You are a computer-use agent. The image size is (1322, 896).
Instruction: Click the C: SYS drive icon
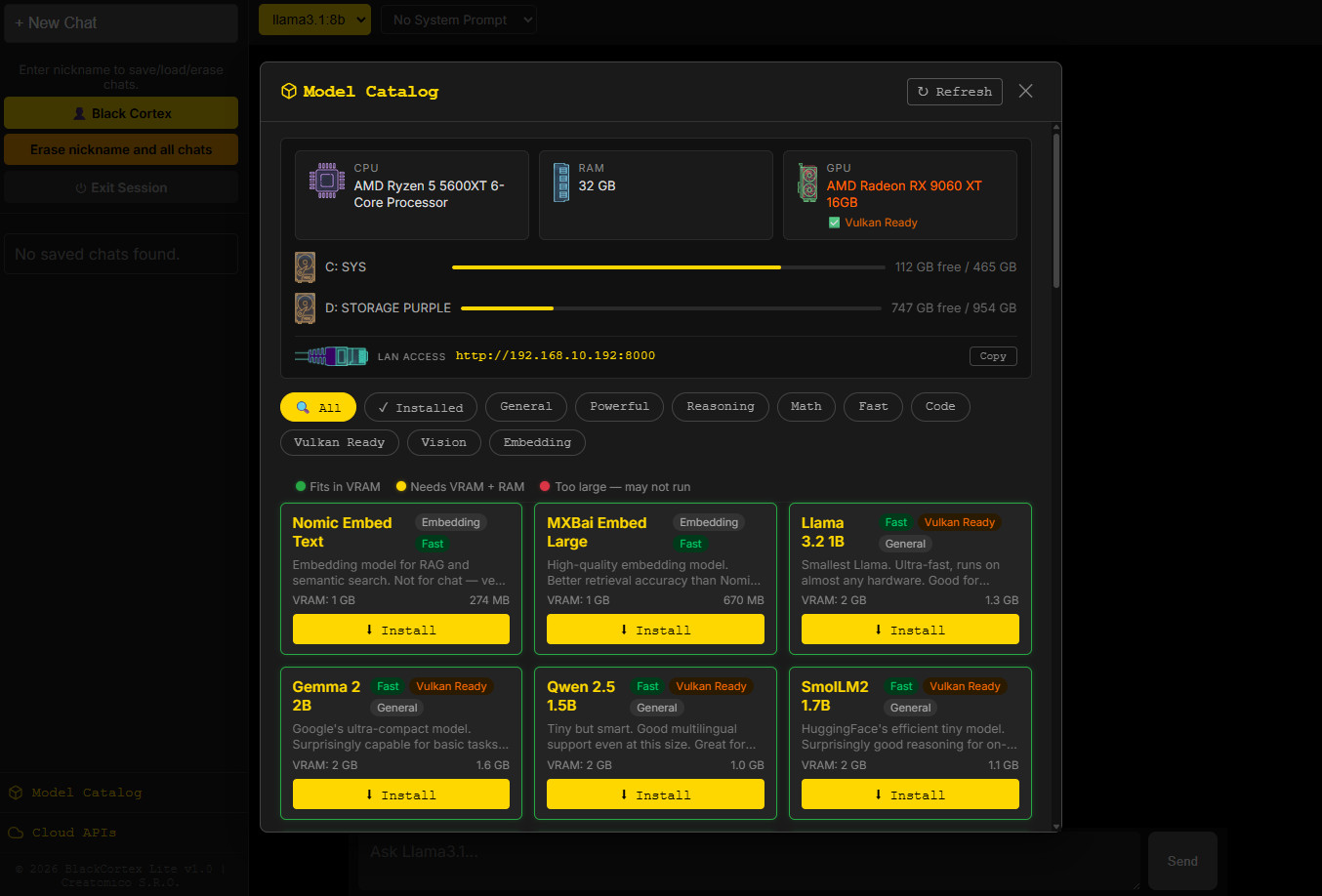306,267
